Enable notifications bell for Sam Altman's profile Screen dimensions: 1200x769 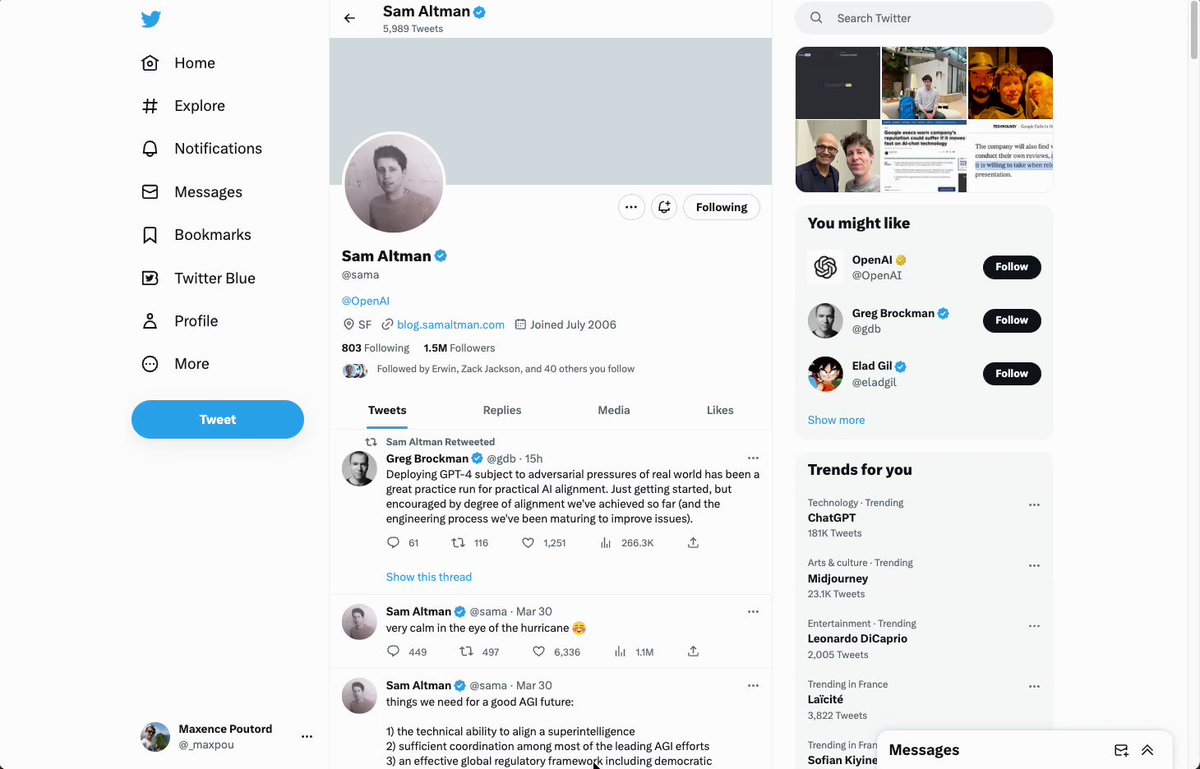click(x=664, y=207)
